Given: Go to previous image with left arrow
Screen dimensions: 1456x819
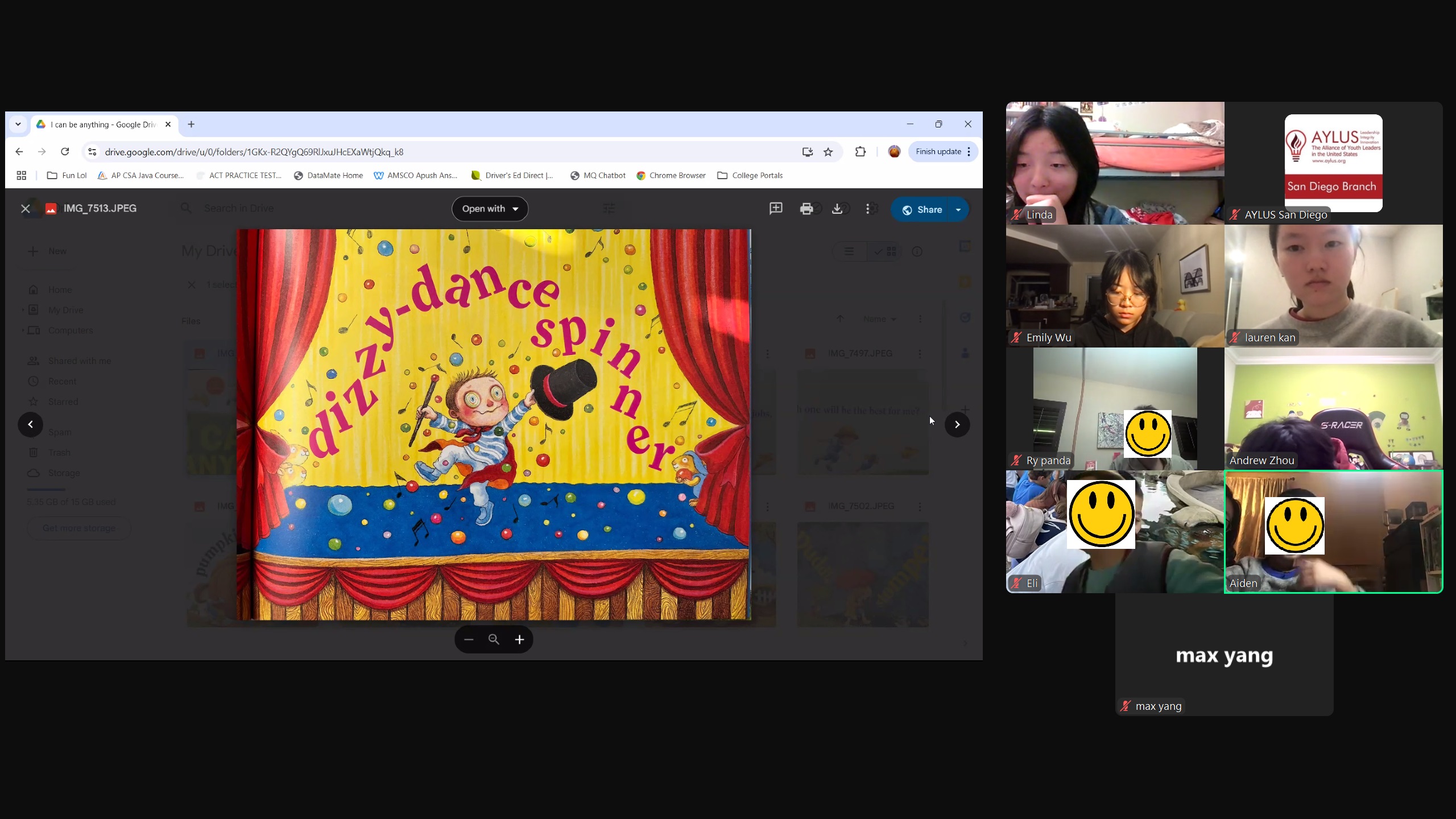Looking at the screenshot, I should (30, 424).
